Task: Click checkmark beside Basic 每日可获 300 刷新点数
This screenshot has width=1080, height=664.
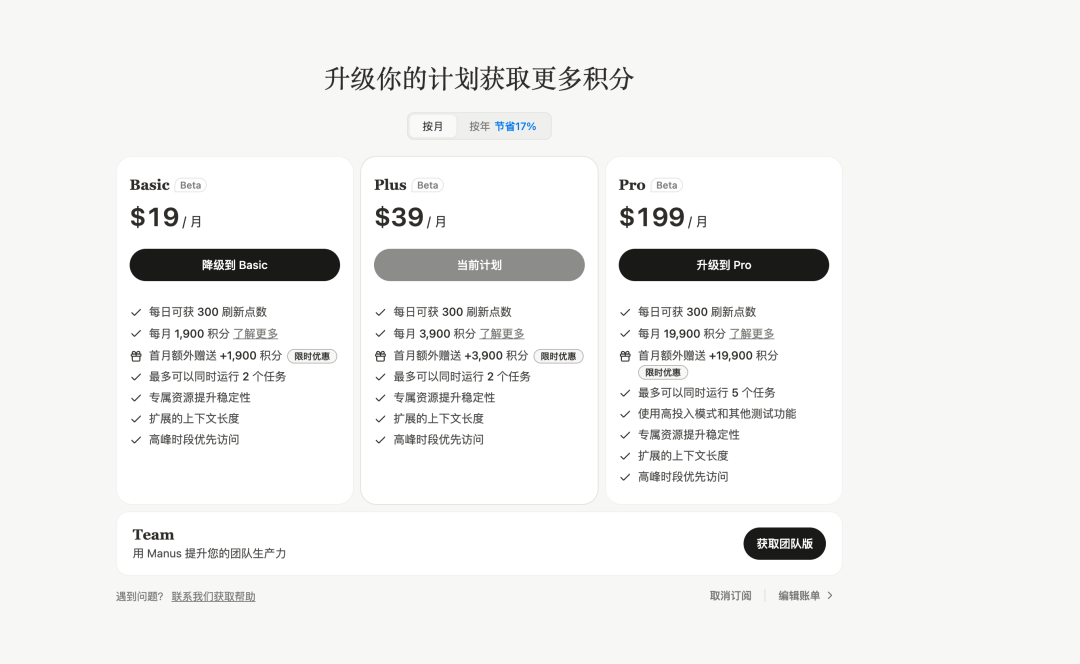Action: [136, 313]
